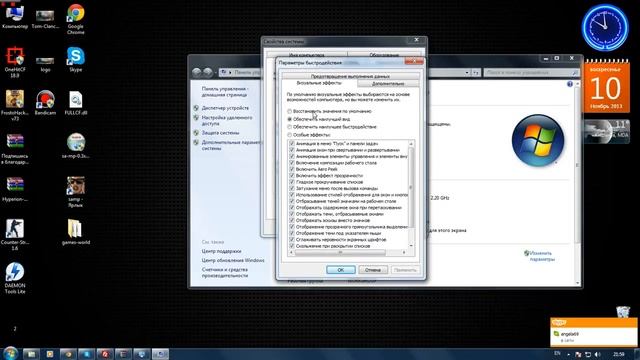
Task: Click the EN language indicator in the tray
Action: [558, 354]
